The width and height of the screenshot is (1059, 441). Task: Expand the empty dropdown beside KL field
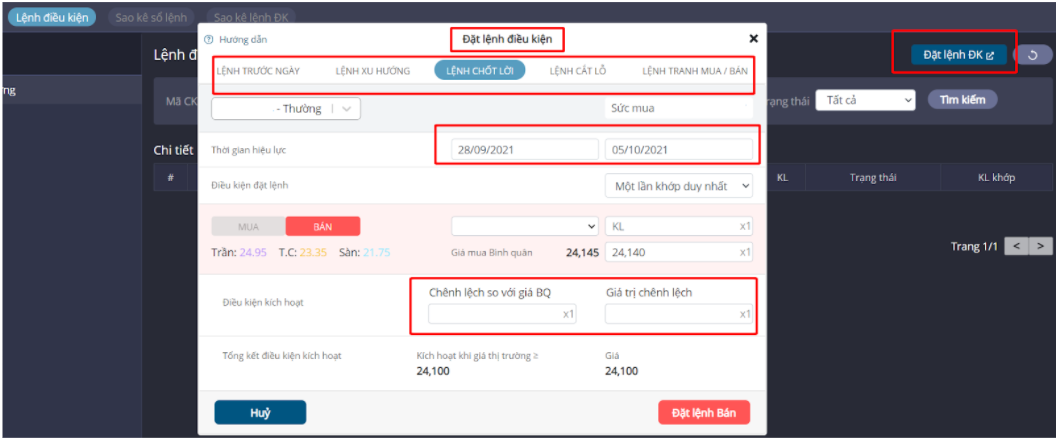coord(525,227)
